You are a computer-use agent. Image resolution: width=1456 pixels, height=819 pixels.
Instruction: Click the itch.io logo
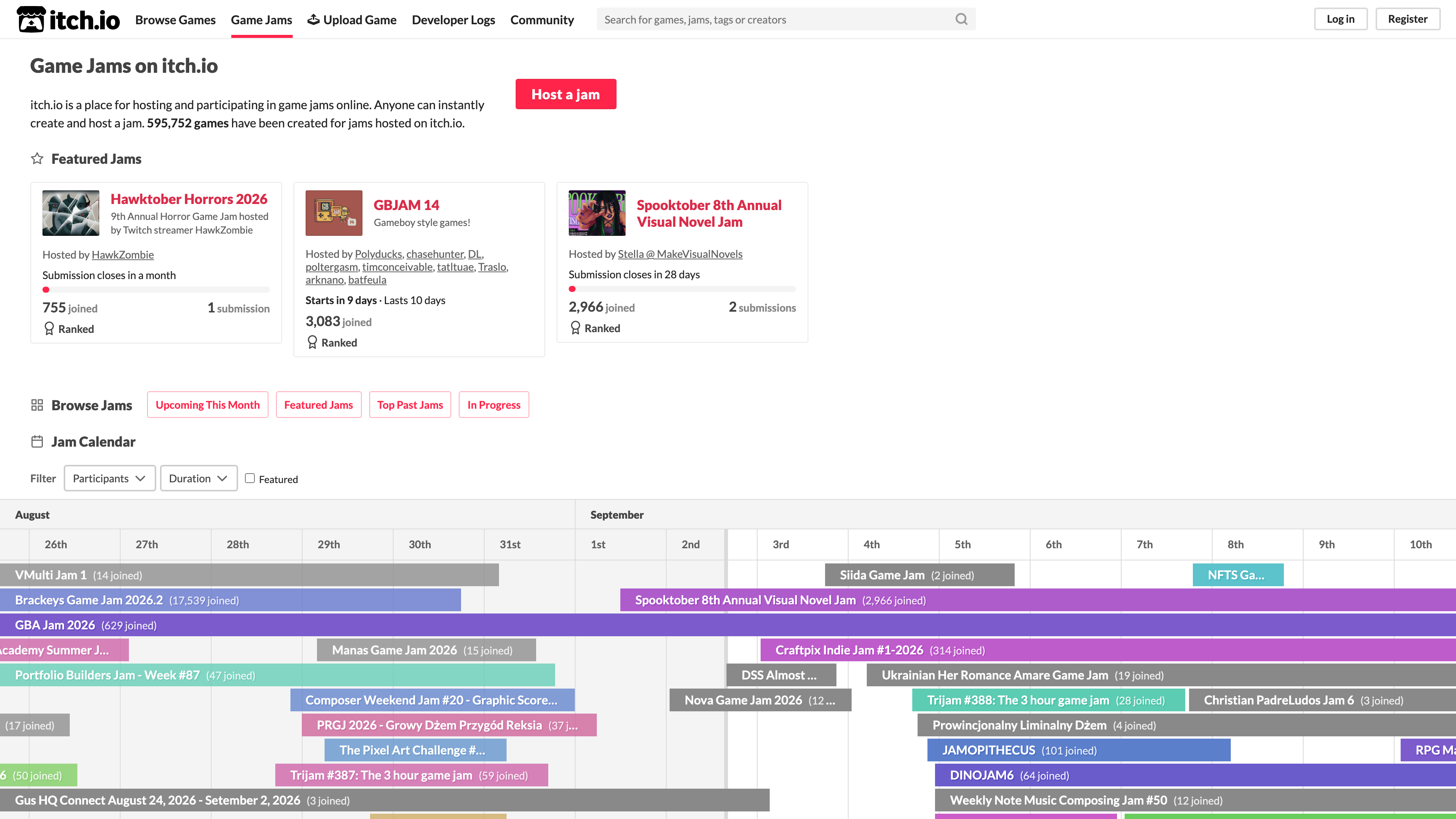point(68,20)
